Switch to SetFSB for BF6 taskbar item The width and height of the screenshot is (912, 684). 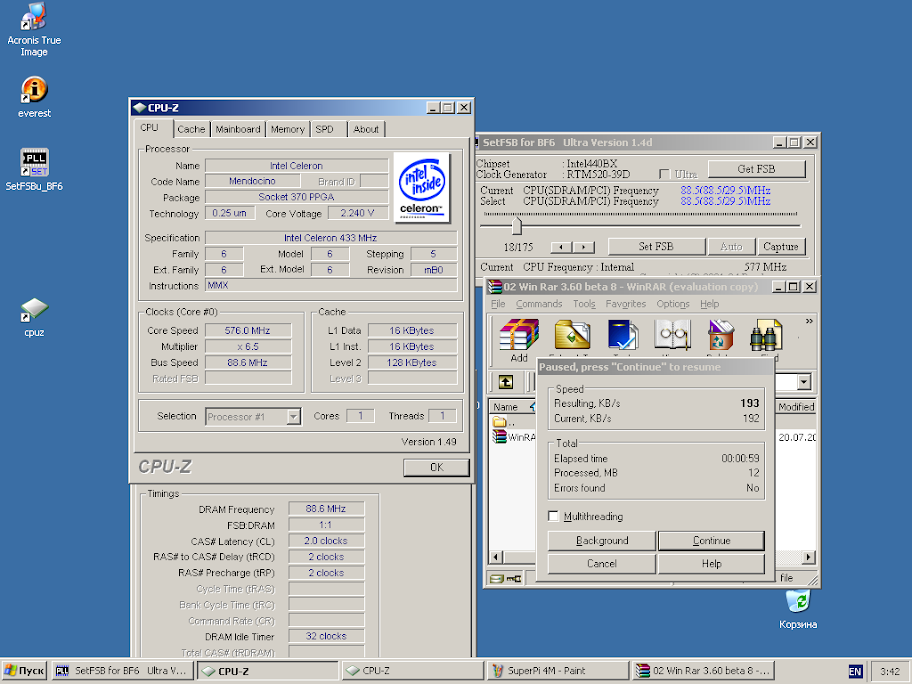[122, 671]
